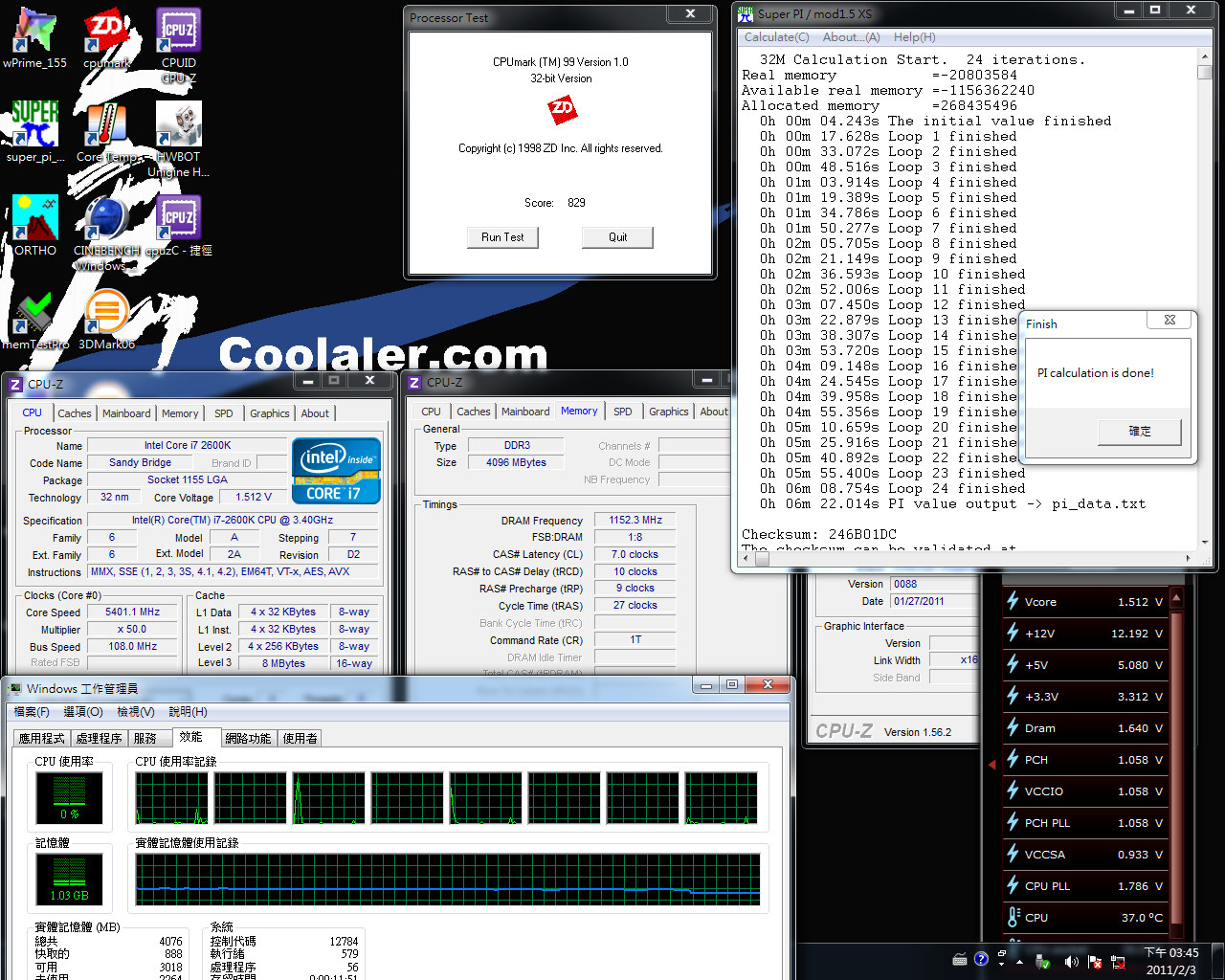Click the Safely Remove Hardware tray icon
This screenshot has height=980, width=1225.
(1044, 962)
